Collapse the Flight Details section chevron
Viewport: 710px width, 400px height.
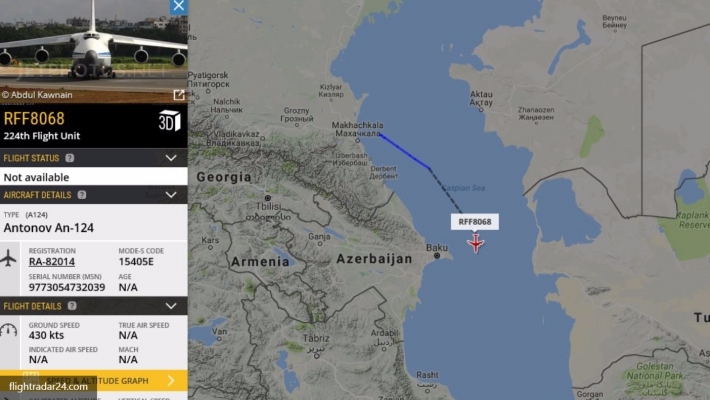[171, 306]
